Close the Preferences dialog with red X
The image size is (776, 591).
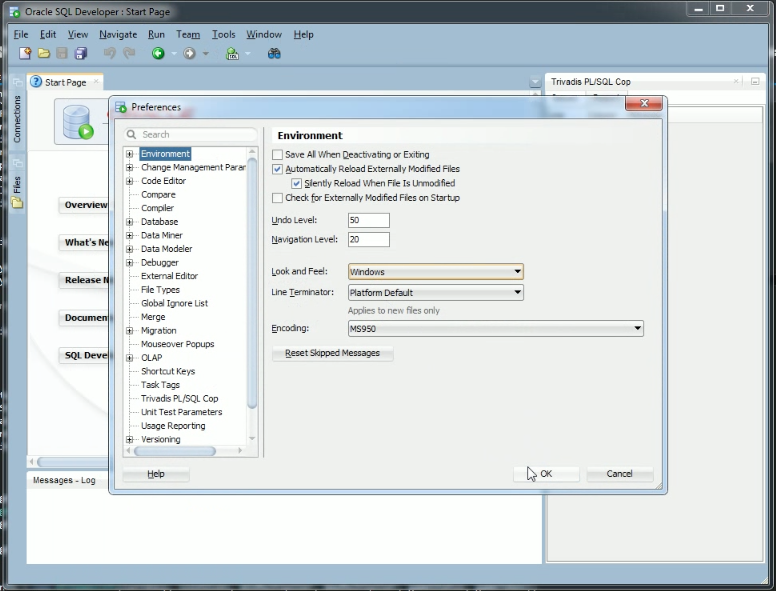pyautogui.click(x=644, y=103)
